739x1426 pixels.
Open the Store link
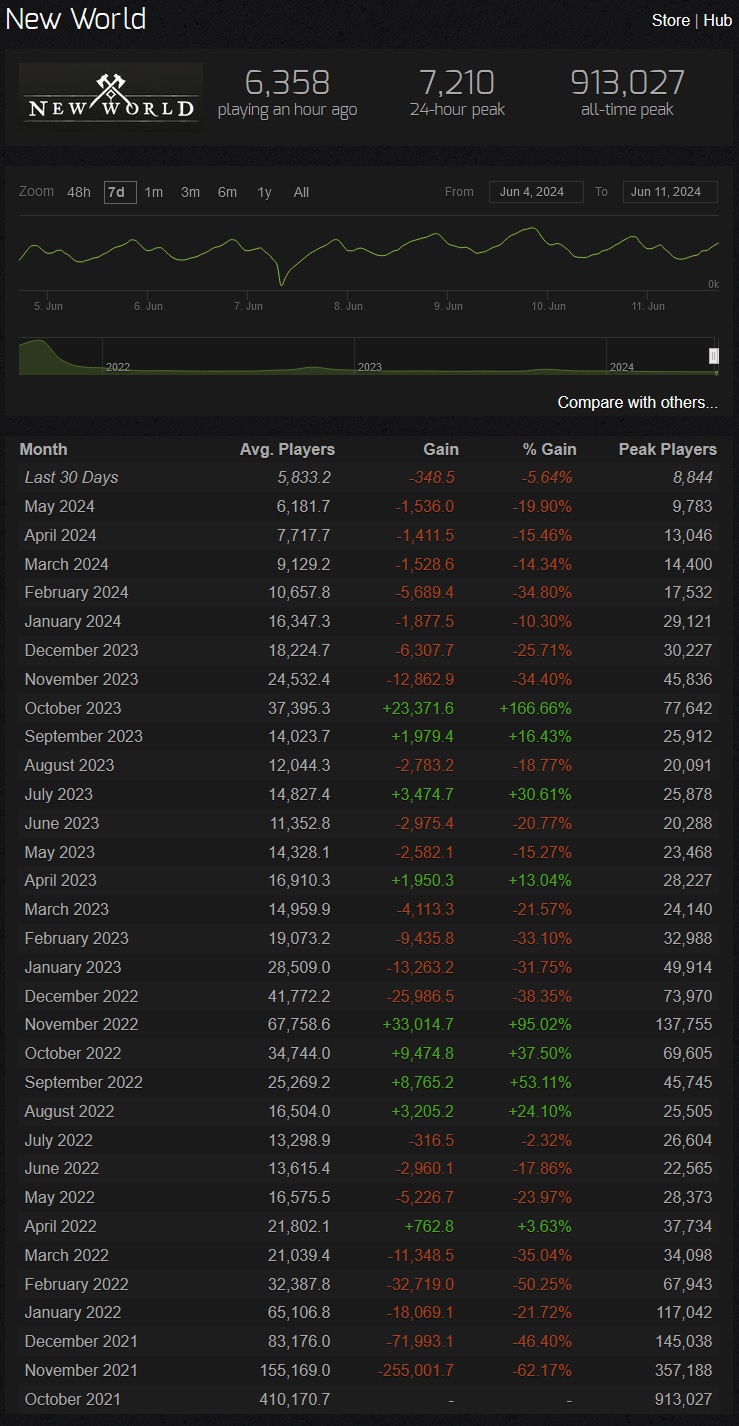pos(670,20)
